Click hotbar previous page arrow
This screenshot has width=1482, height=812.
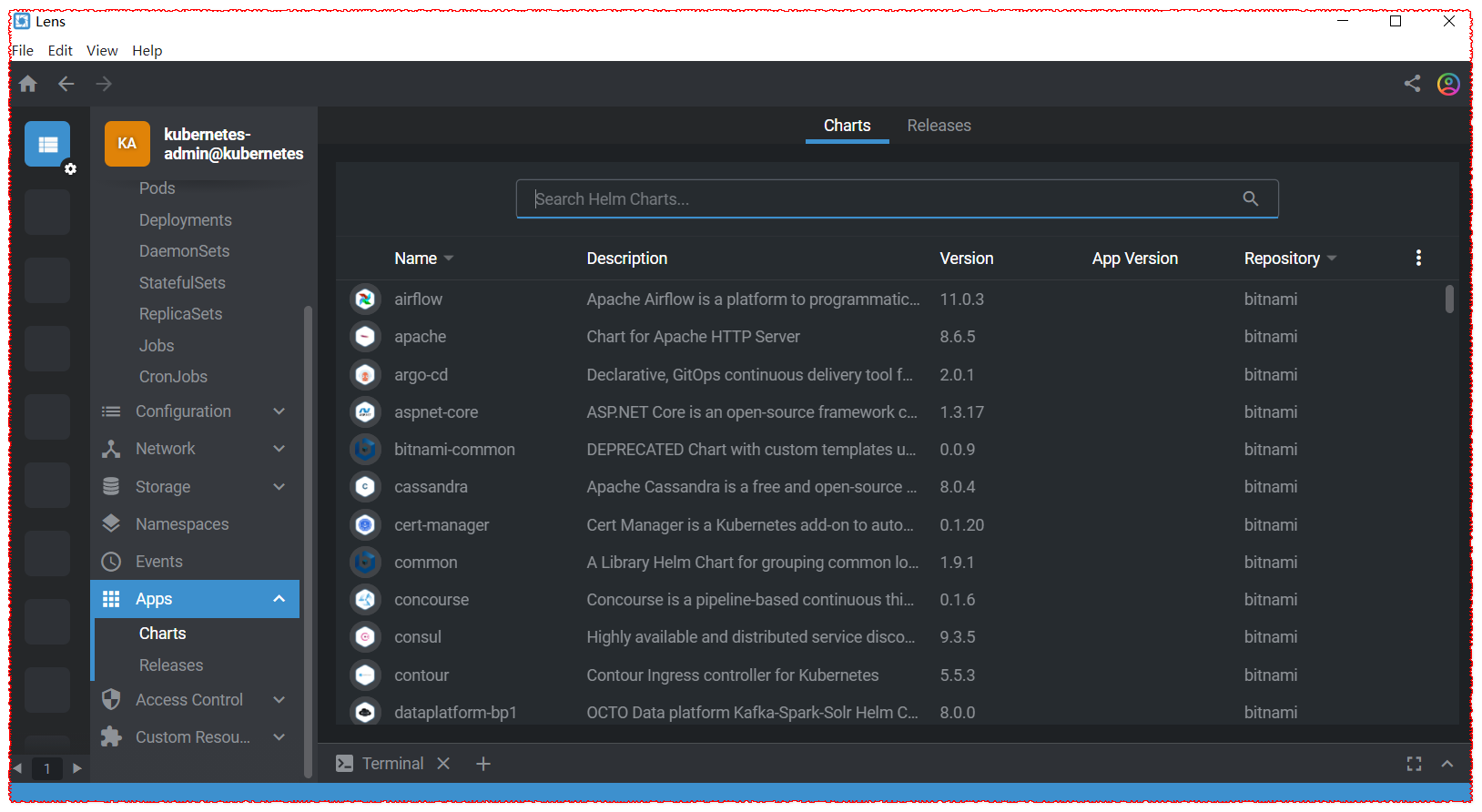coord(16,768)
